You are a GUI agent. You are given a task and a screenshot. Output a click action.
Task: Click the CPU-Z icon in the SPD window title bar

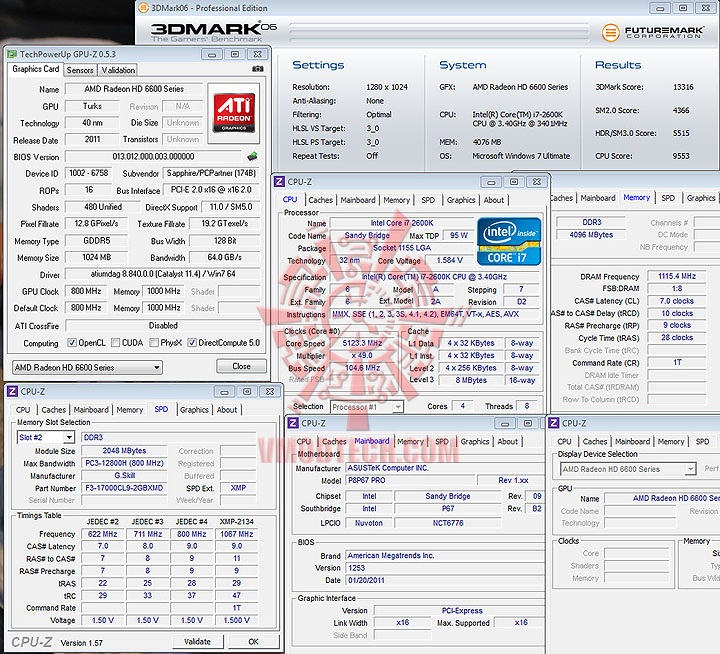click(12, 391)
